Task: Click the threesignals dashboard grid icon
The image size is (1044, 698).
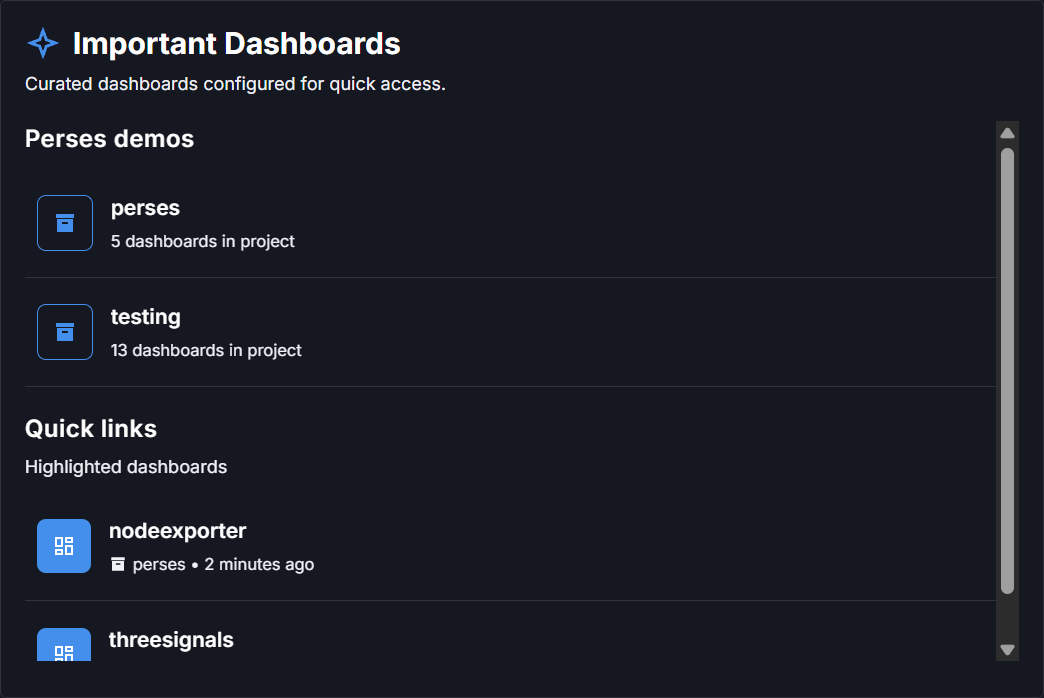Action: 64,645
